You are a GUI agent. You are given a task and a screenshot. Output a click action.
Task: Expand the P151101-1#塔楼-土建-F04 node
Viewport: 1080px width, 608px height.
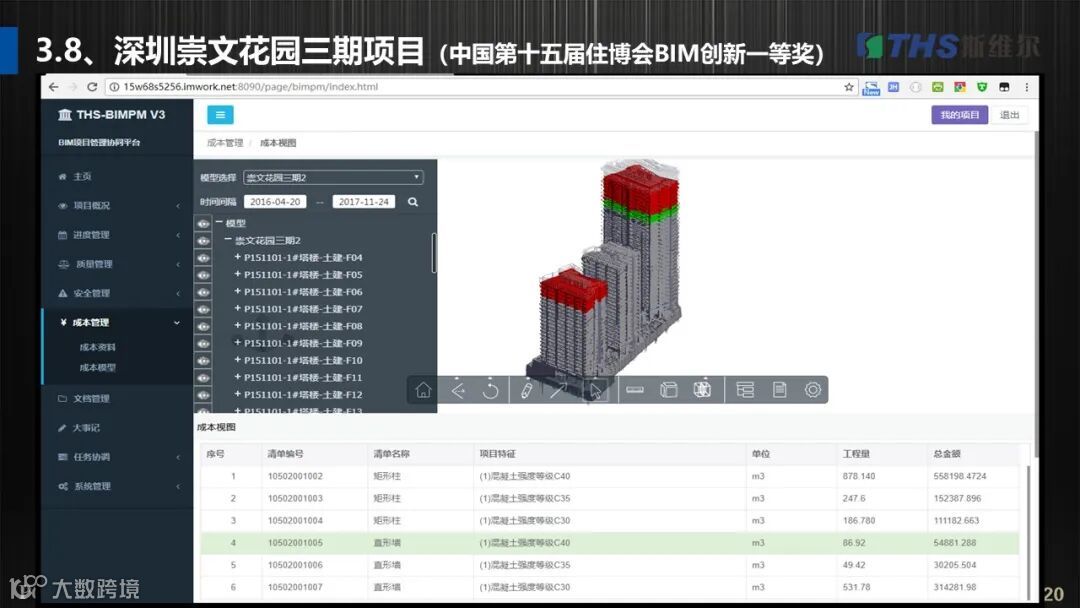click(x=238, y=257)
